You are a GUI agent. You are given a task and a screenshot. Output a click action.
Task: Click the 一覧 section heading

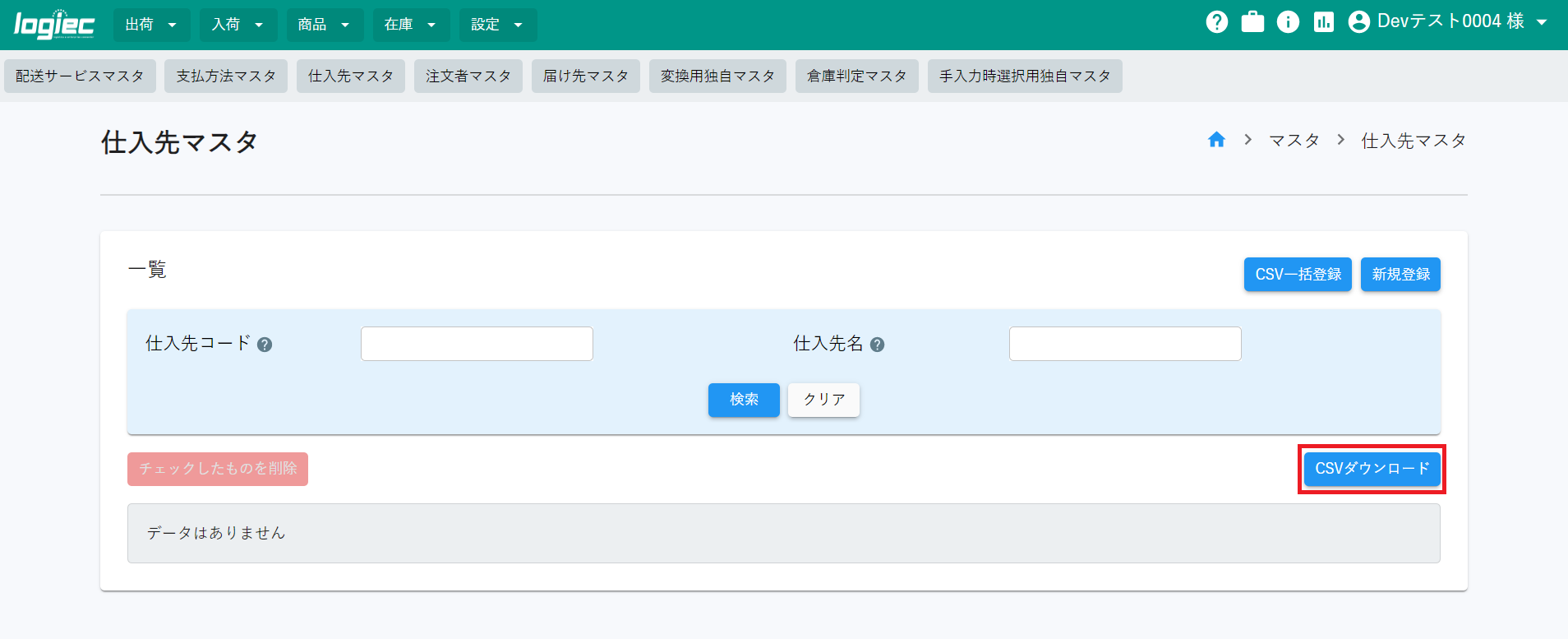pyautogui.click(x=147, y=269)
